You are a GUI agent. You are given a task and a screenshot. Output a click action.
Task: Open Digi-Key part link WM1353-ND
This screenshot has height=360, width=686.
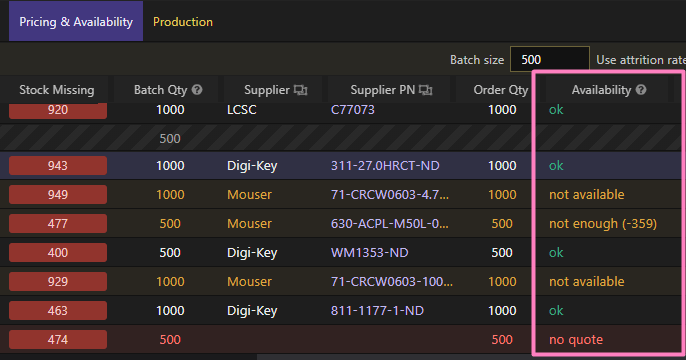tap(369, 252)
